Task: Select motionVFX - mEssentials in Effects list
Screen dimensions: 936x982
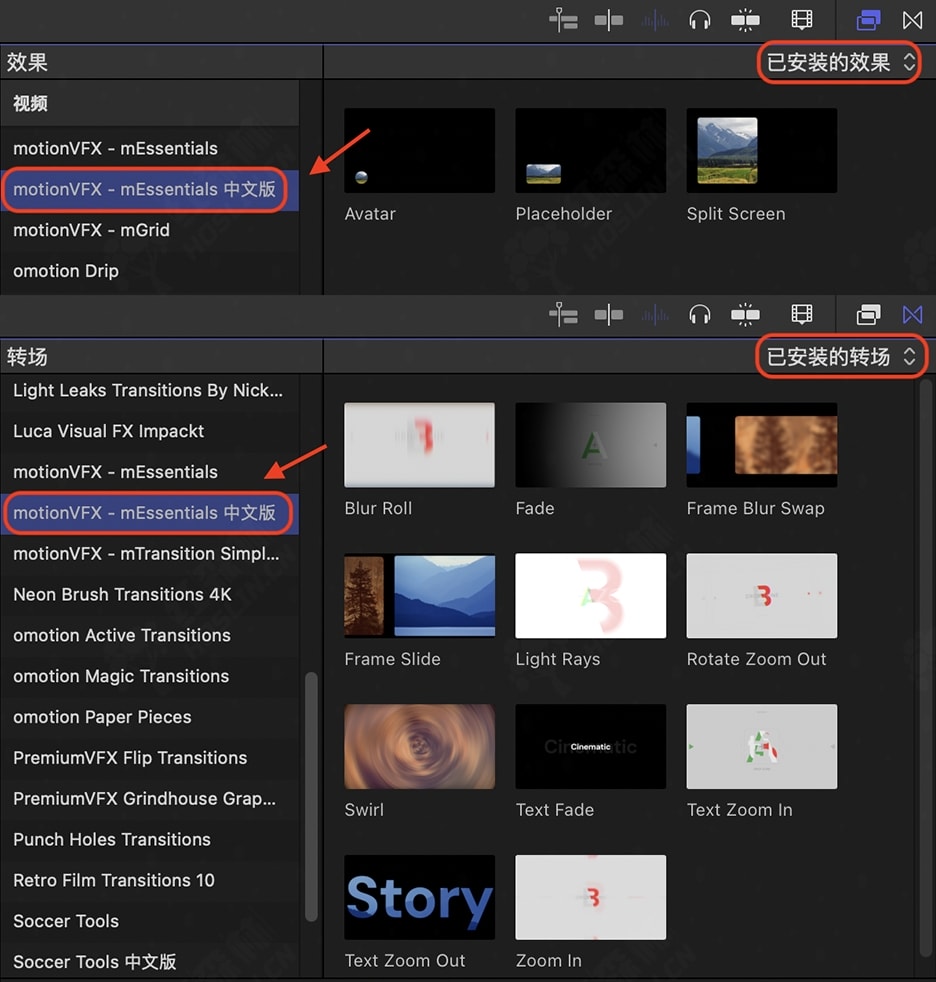Action: (x=150, y=148)
